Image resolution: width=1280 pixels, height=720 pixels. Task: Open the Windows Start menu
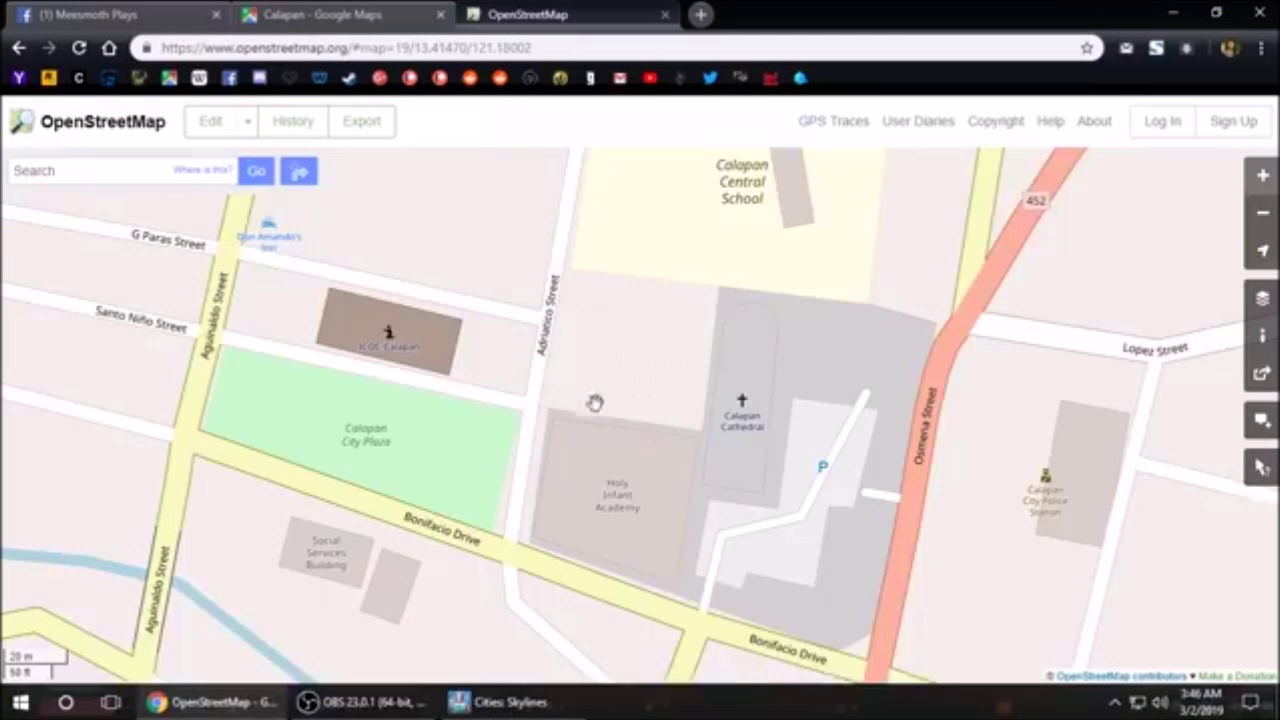20,702
